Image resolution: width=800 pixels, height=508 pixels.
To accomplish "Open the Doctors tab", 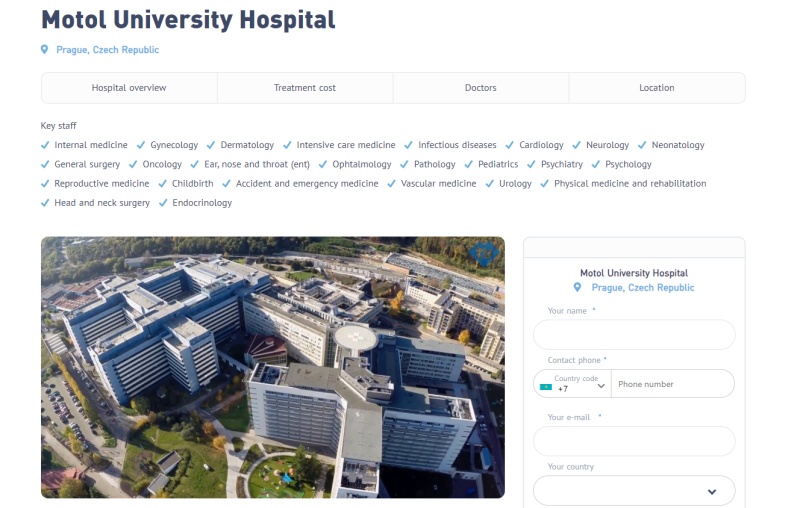I will pyautogui.click(x=481, y=88).
